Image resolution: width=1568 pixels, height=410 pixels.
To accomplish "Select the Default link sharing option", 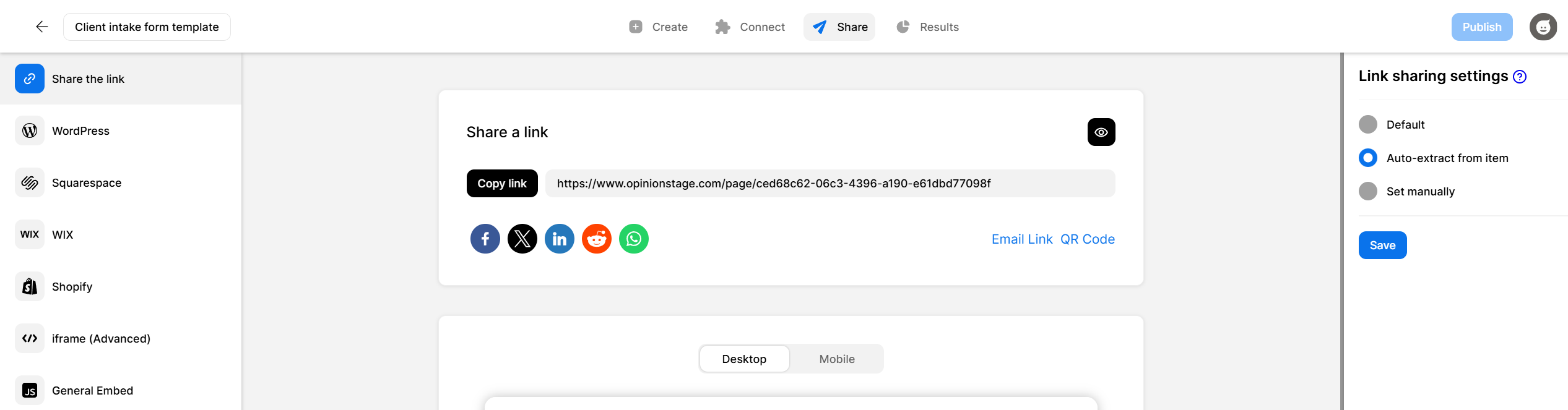I will (1368, 124).
